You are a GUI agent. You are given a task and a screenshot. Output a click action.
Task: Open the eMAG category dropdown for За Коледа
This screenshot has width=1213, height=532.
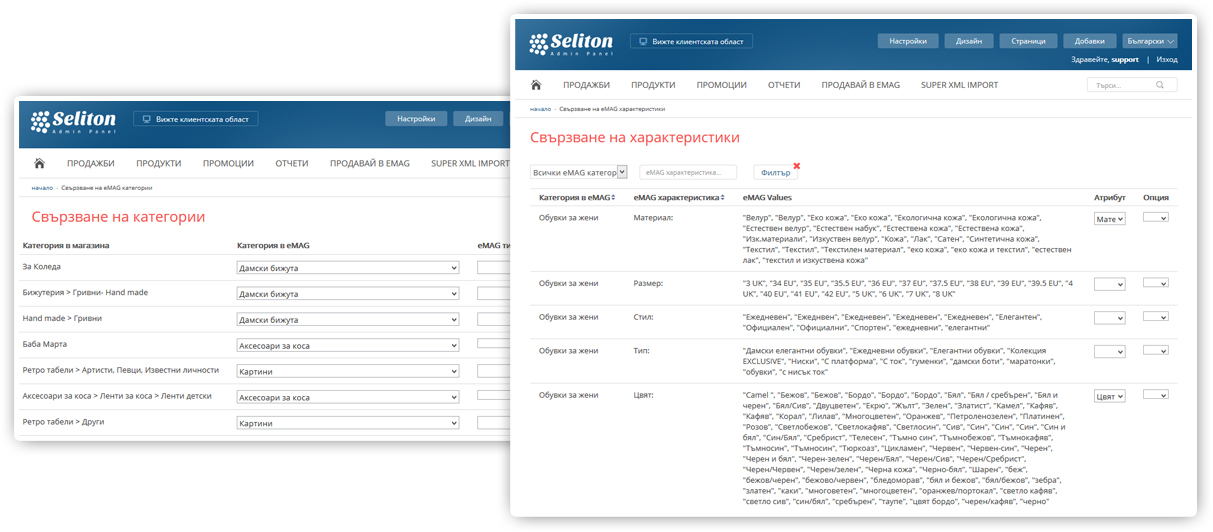(x=348, y=268)
